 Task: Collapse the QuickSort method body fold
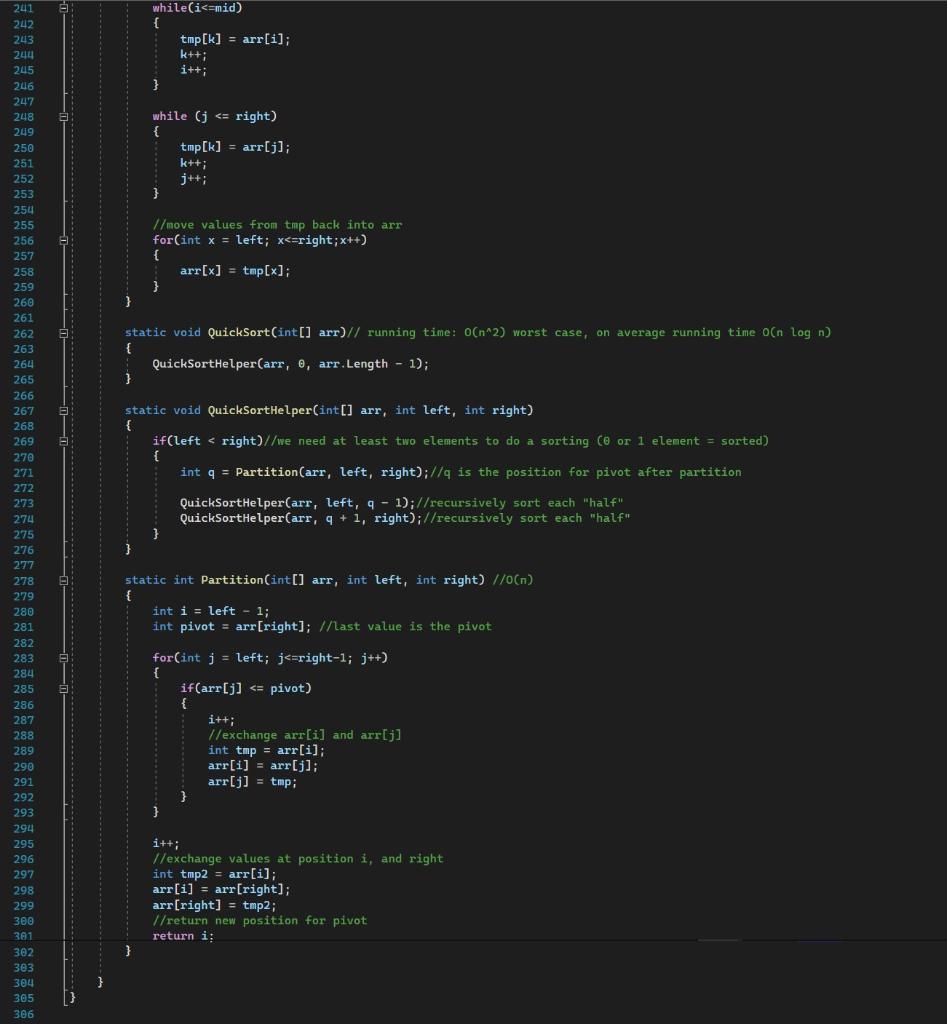(x=63, y=332)
